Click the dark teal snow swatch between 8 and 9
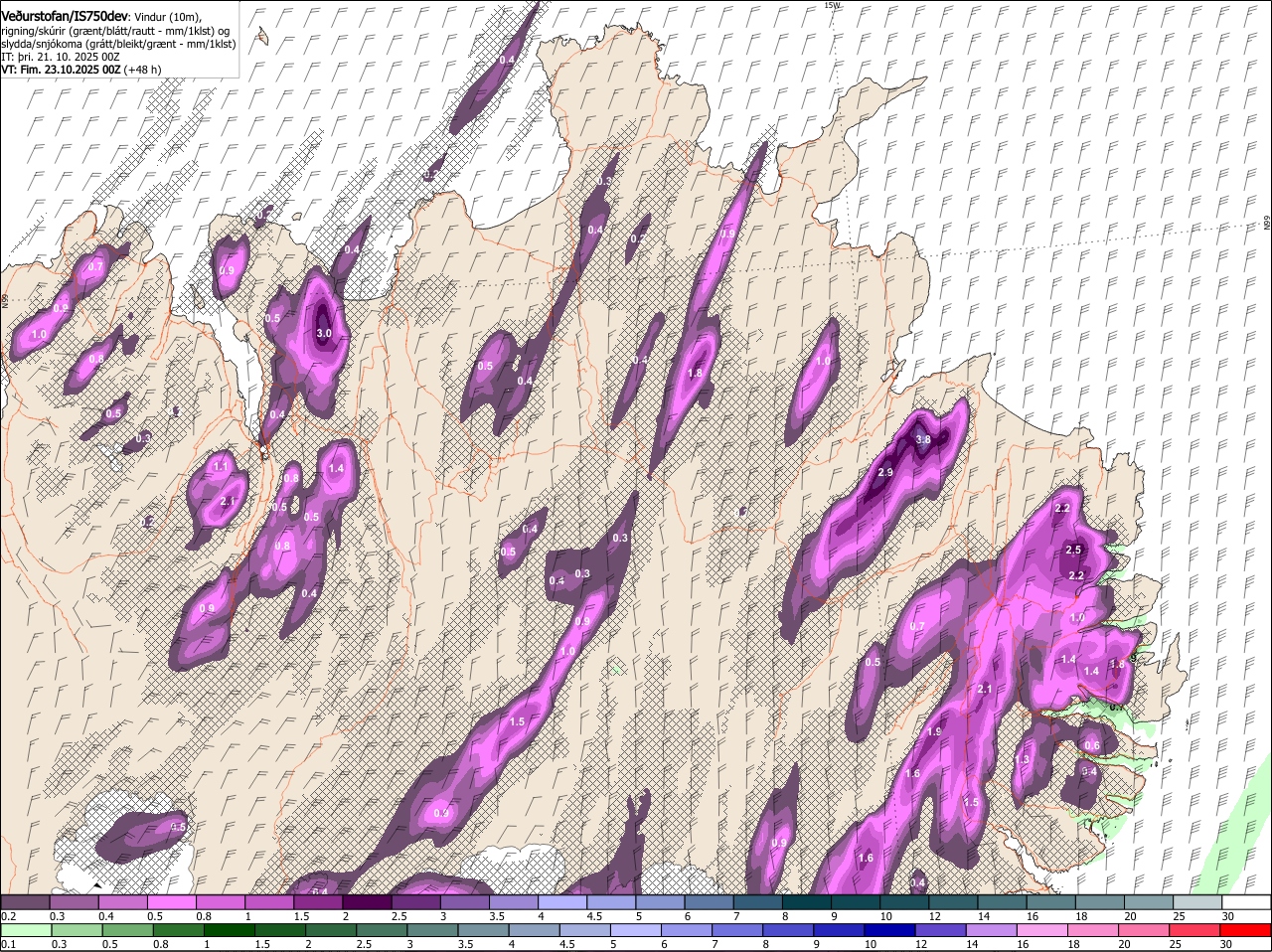 click(807, 901)
